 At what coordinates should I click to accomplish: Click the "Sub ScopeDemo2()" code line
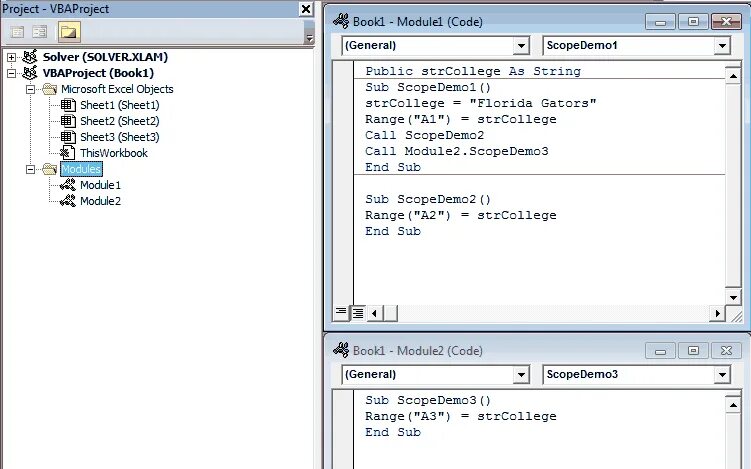[428, 199]
